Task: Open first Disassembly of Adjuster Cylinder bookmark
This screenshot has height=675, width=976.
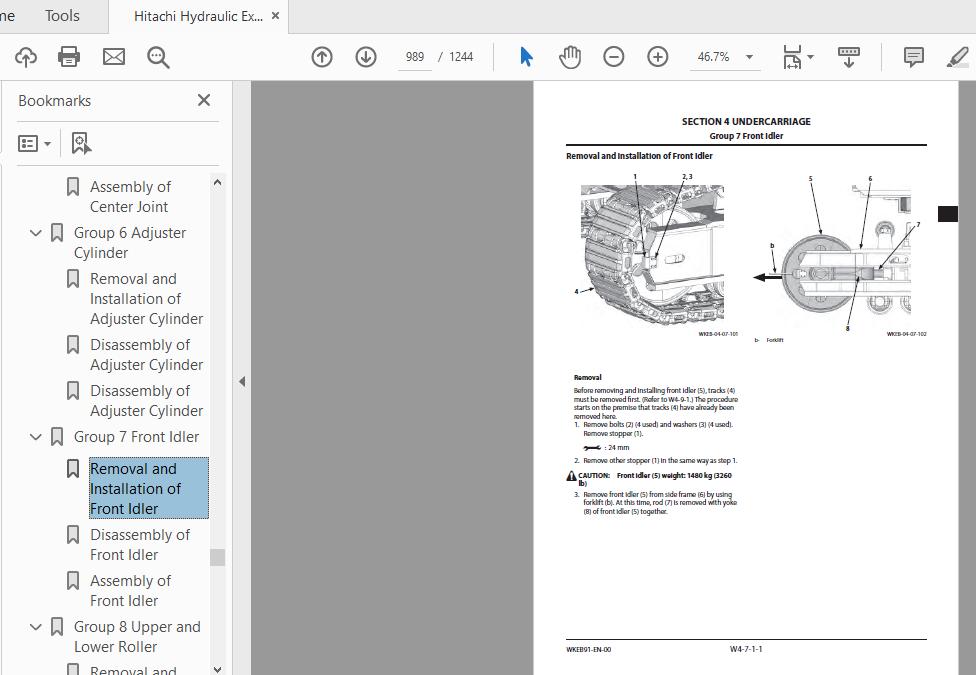Action: click(146, 355)
